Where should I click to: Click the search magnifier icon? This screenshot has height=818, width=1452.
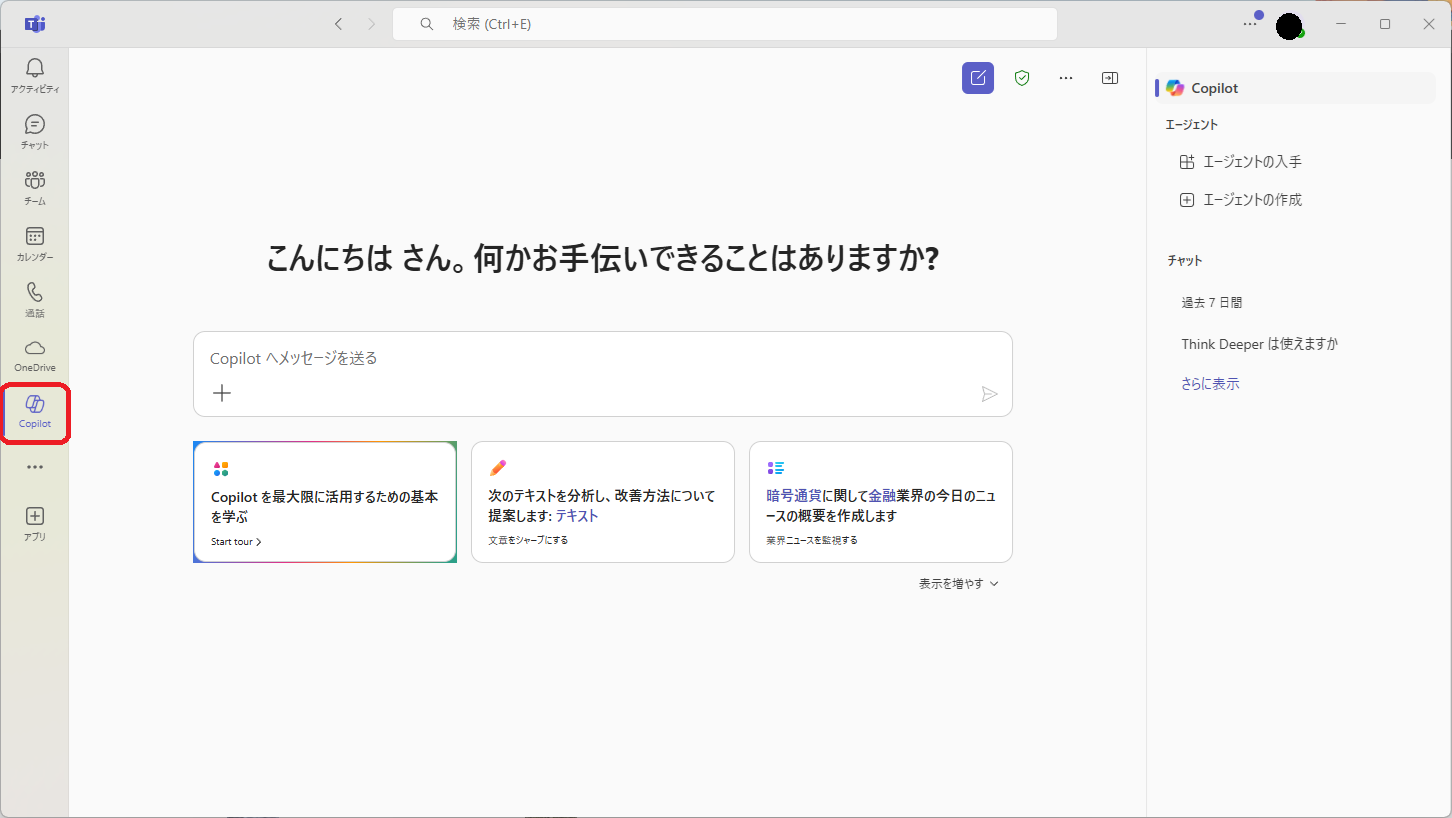click(x=427, y=24)
